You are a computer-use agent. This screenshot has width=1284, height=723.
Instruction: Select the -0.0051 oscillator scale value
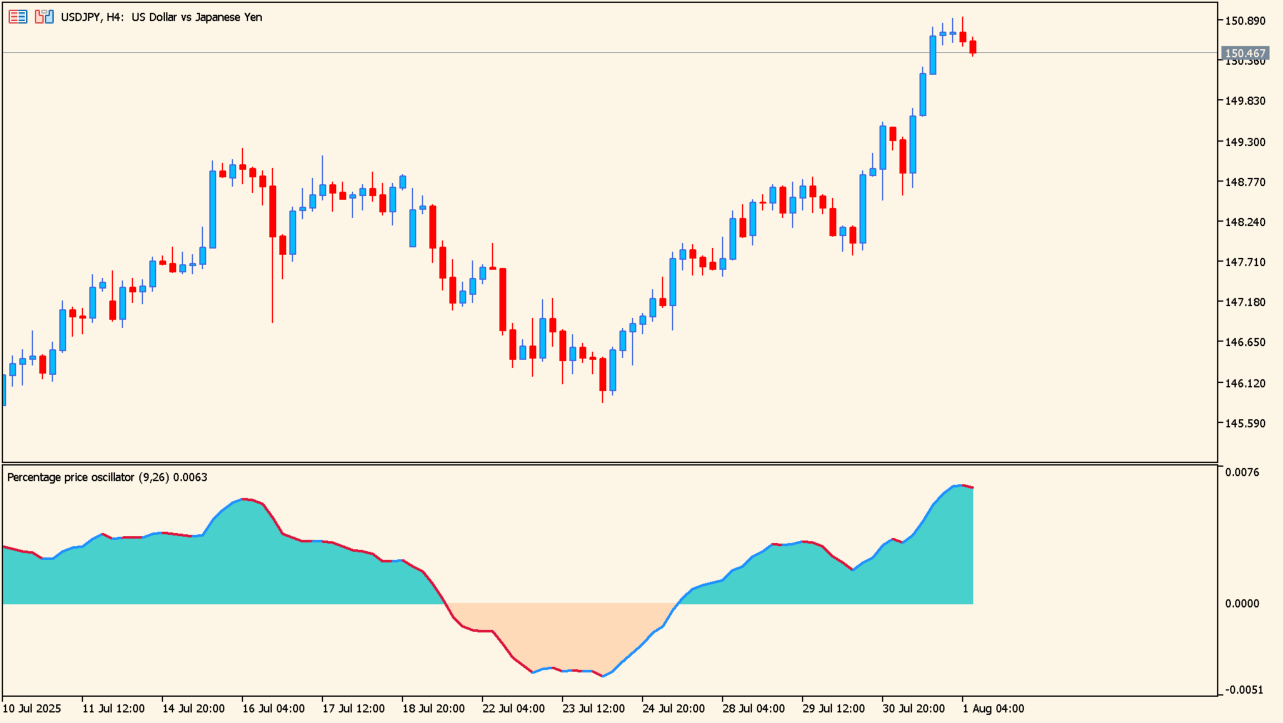coord(1240,690)
